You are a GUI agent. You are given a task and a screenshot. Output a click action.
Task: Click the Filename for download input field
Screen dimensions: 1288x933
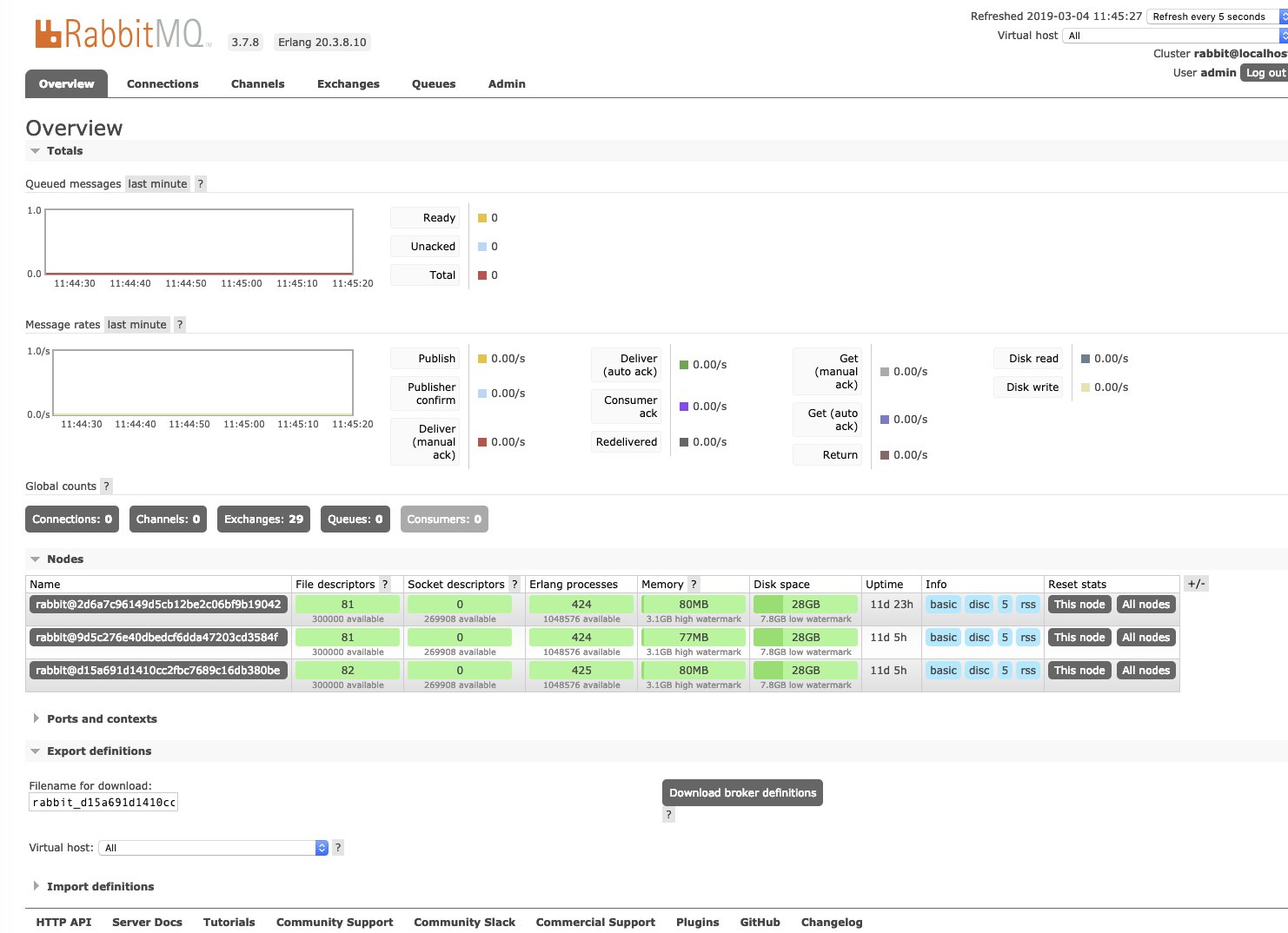[x=103, y=803]
